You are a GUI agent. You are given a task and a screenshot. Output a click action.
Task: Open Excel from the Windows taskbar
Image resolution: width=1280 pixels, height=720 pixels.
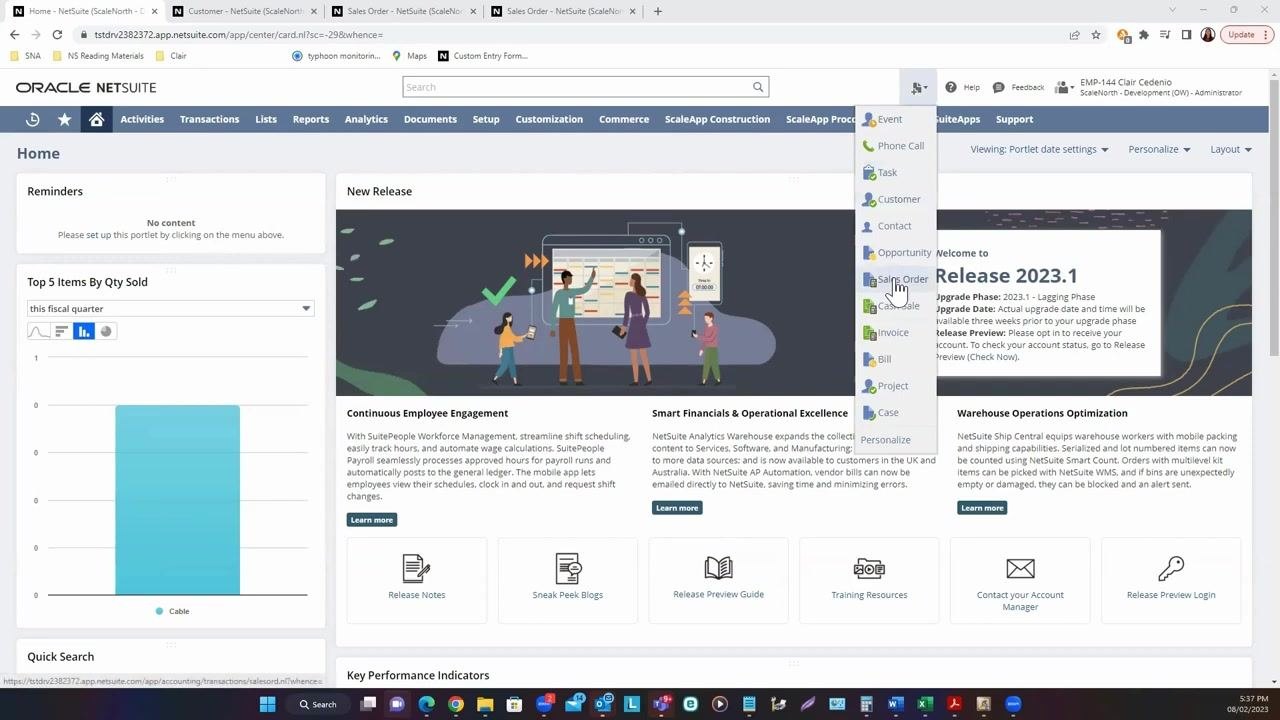click(x=925, y=704)
